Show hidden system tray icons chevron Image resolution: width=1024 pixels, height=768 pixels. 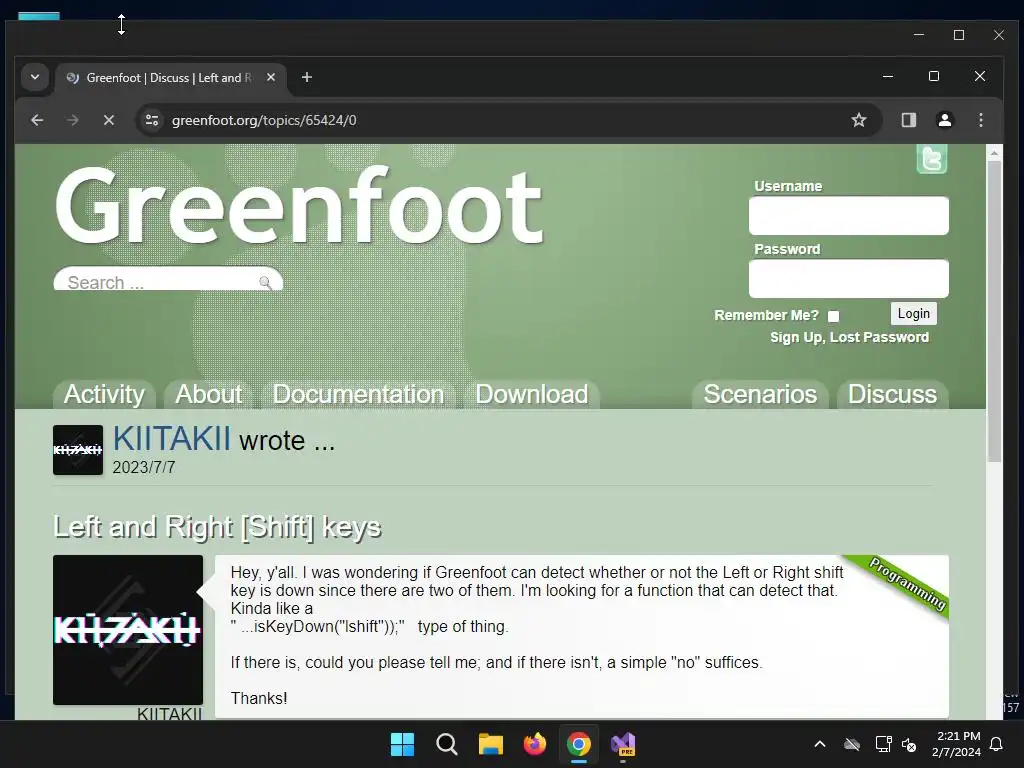tap(820, 744)
